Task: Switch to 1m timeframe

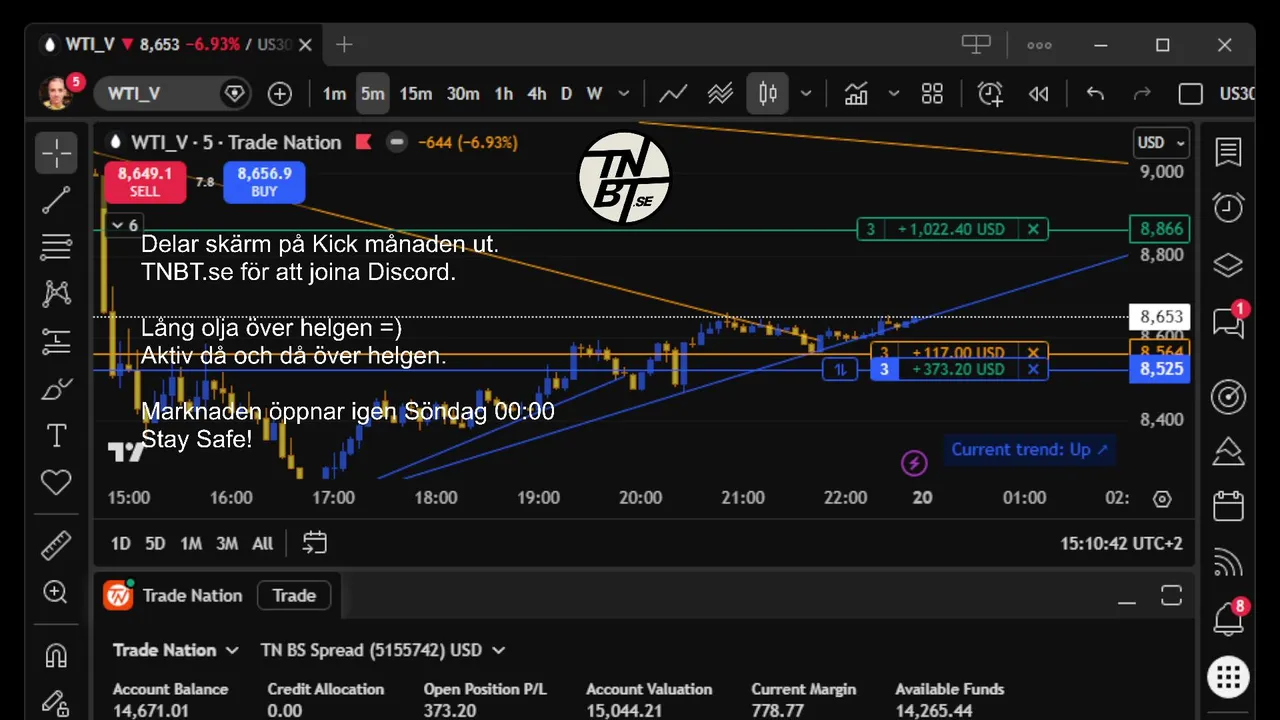Action: point(334,94)
